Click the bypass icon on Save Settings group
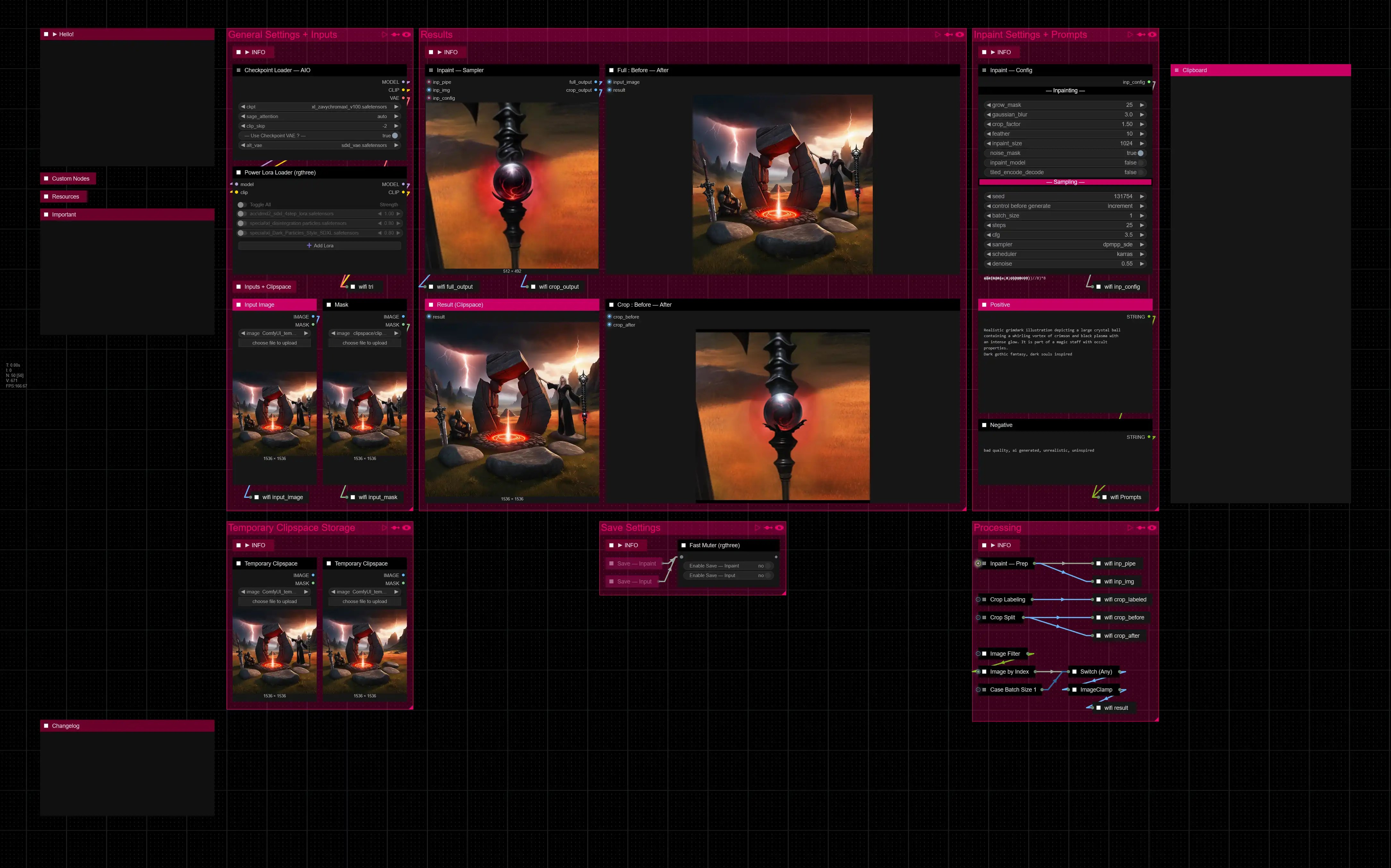Screen dimensions: 1391x868 pyautogui.click(x=768, y=528)
